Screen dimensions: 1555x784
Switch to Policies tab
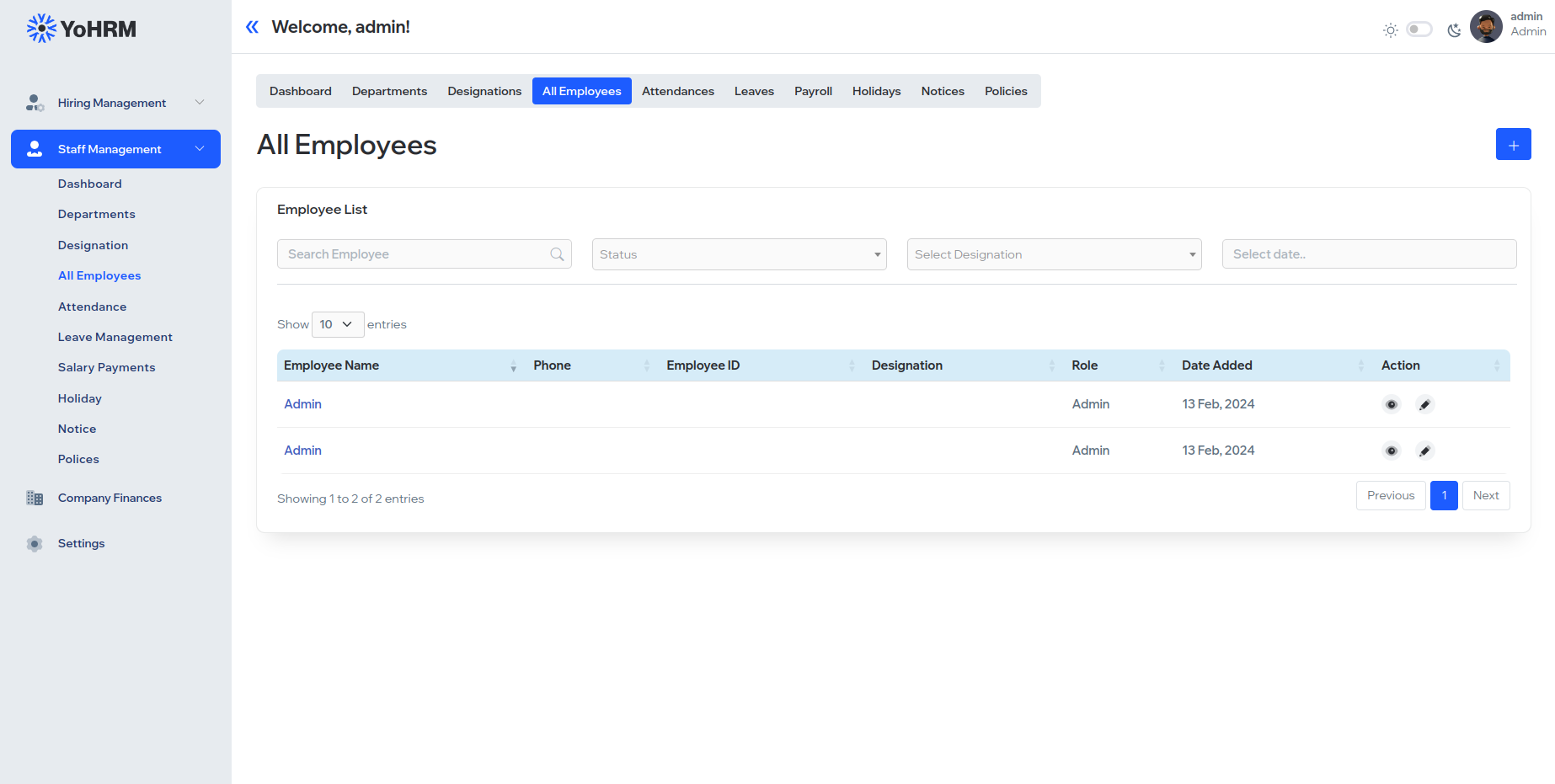coord(1006,91)
